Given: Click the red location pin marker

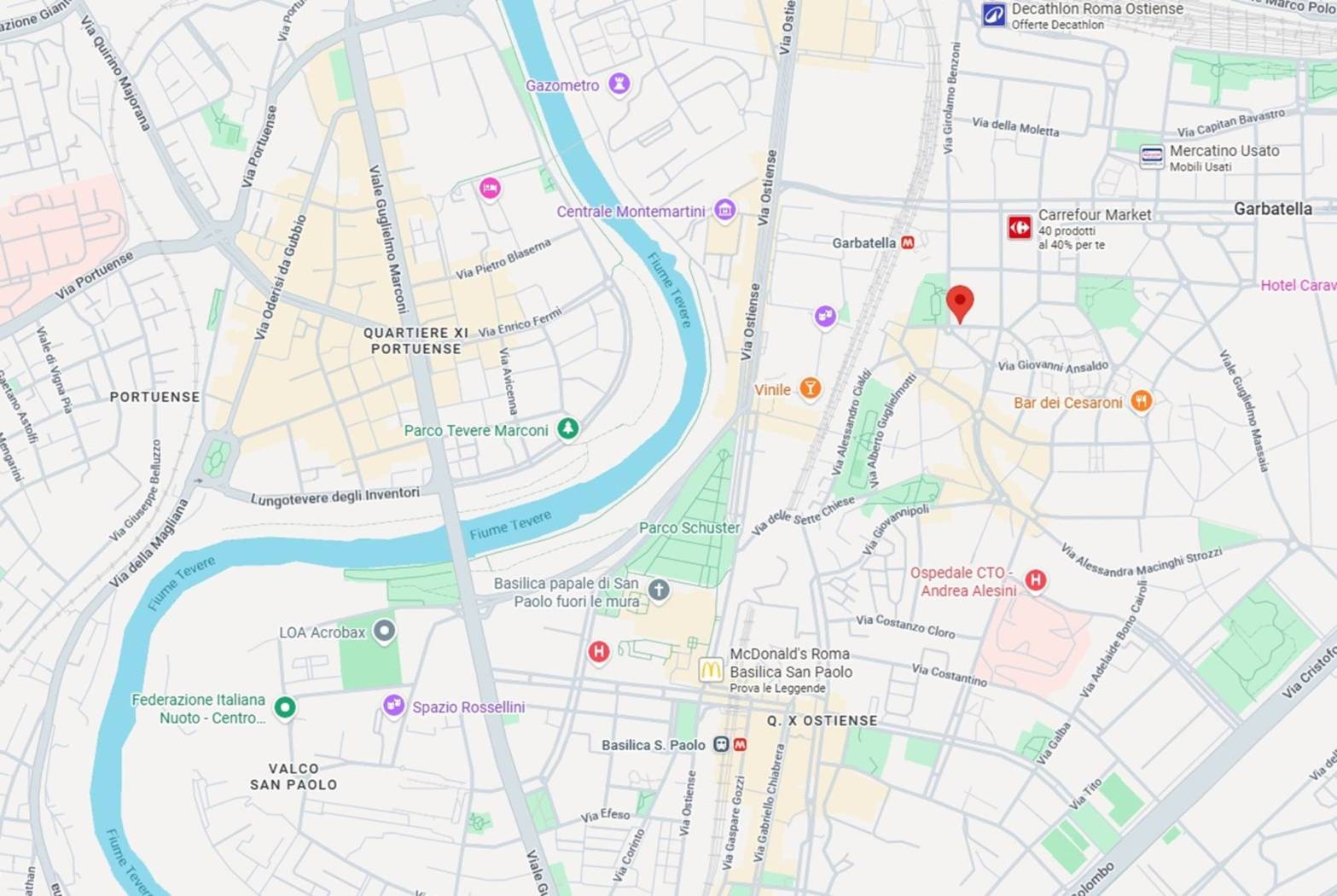Looking at the screenshot, I should click(960, 304).
